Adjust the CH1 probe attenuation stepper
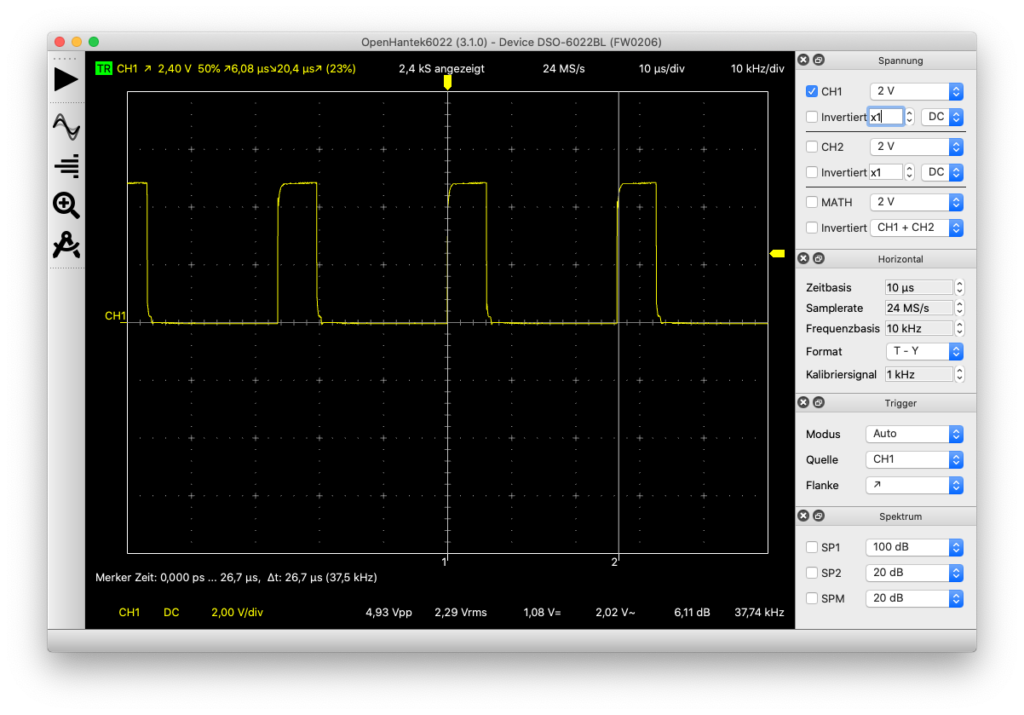 pyautogui.click(x=910, y=117)
